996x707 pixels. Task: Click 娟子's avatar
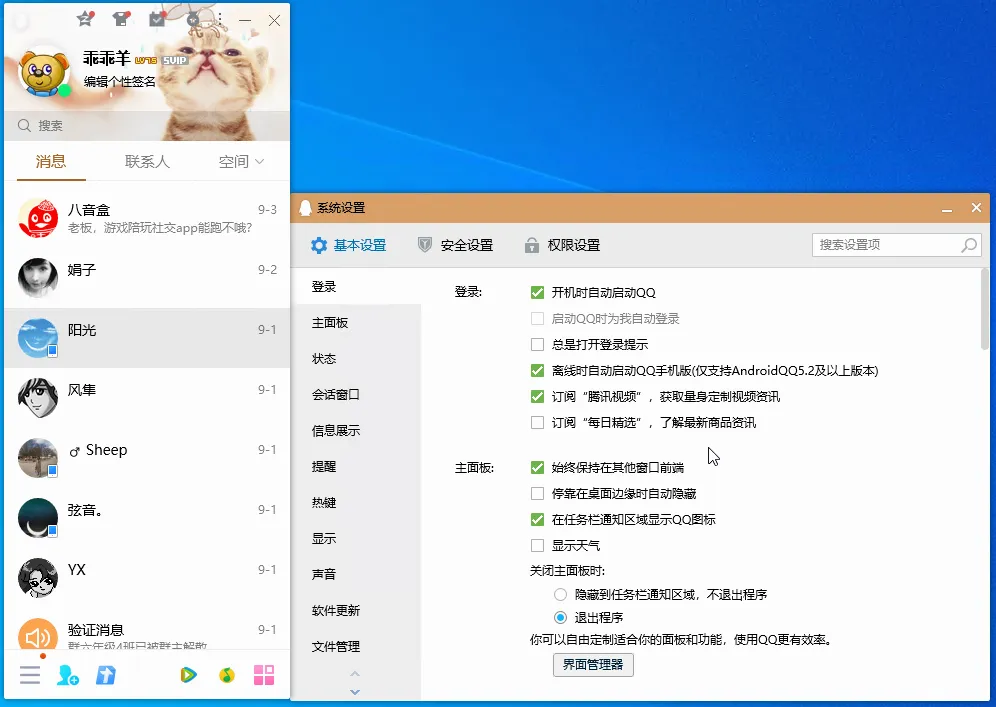(38, 278)
